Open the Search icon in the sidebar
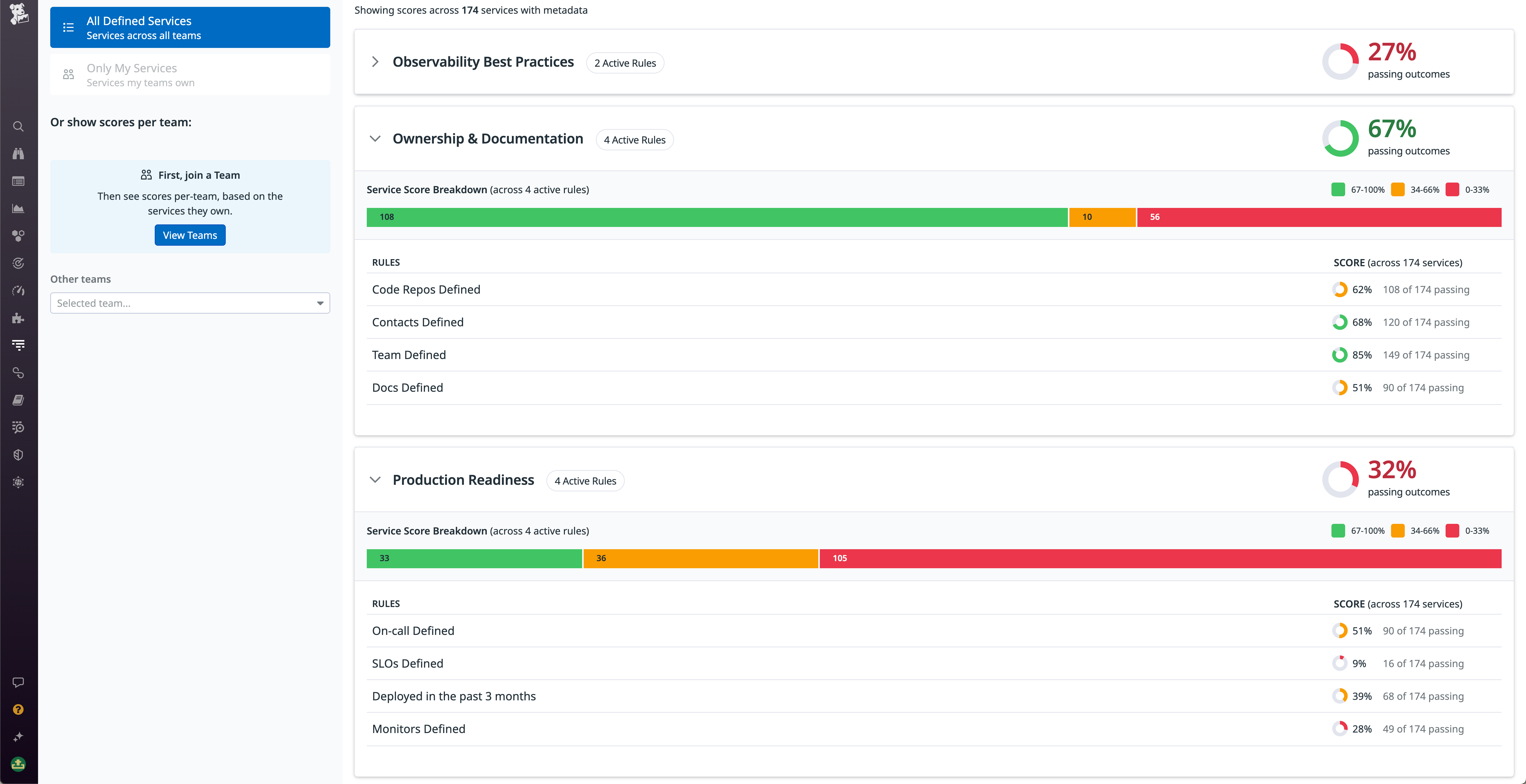The width and height of the screenshot is (1526, 784). point(18,126)
